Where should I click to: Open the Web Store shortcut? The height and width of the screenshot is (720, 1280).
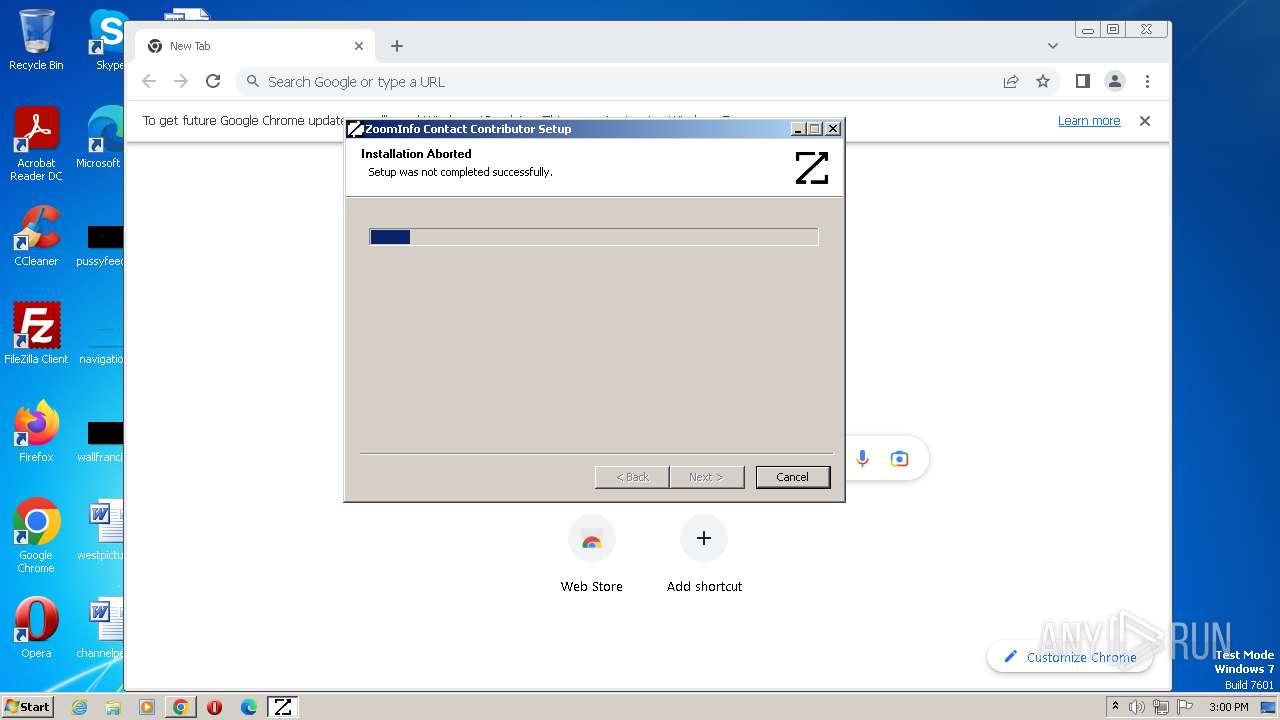(592, 555)
